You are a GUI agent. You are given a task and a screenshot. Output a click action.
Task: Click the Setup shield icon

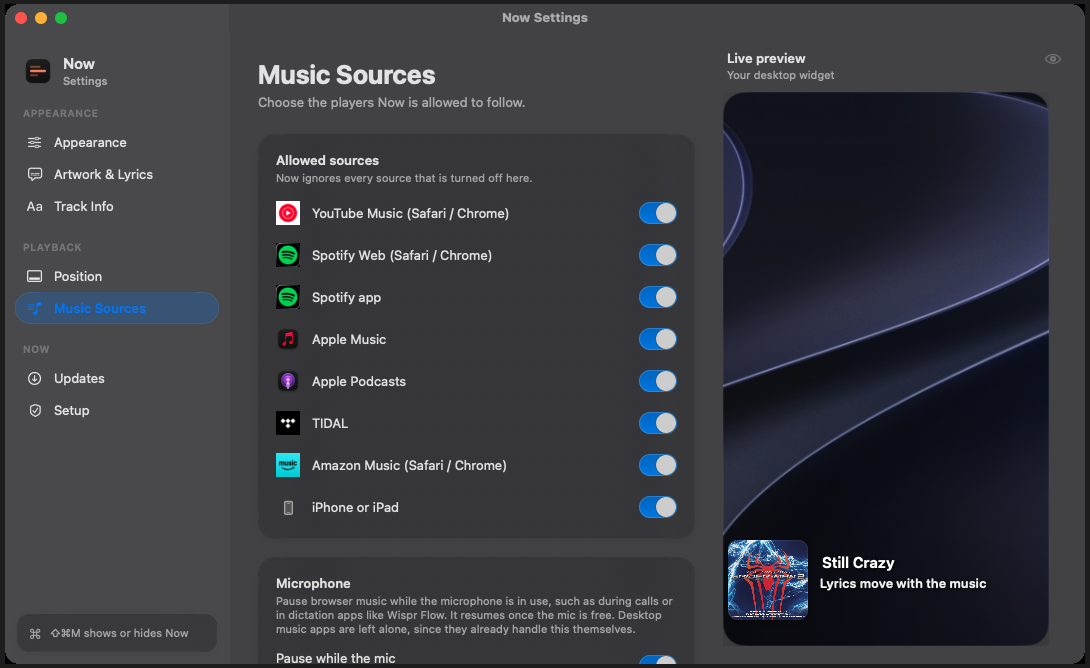35,411
